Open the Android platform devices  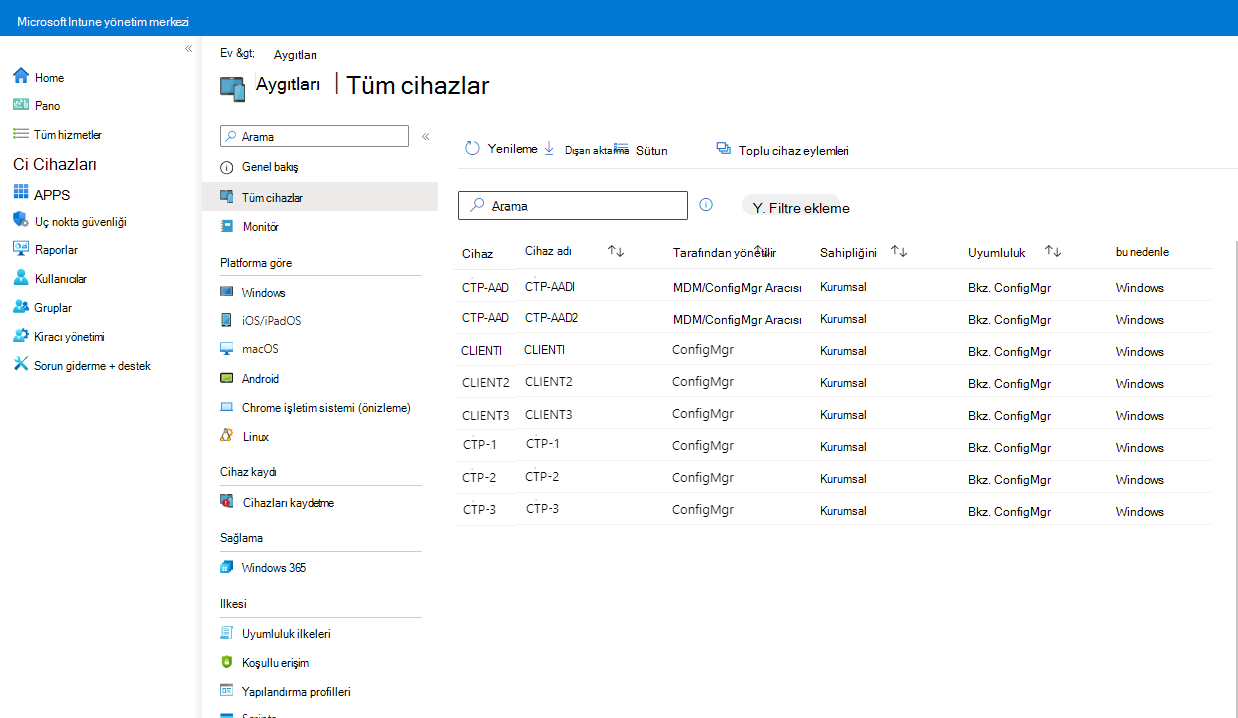[260, 379]
